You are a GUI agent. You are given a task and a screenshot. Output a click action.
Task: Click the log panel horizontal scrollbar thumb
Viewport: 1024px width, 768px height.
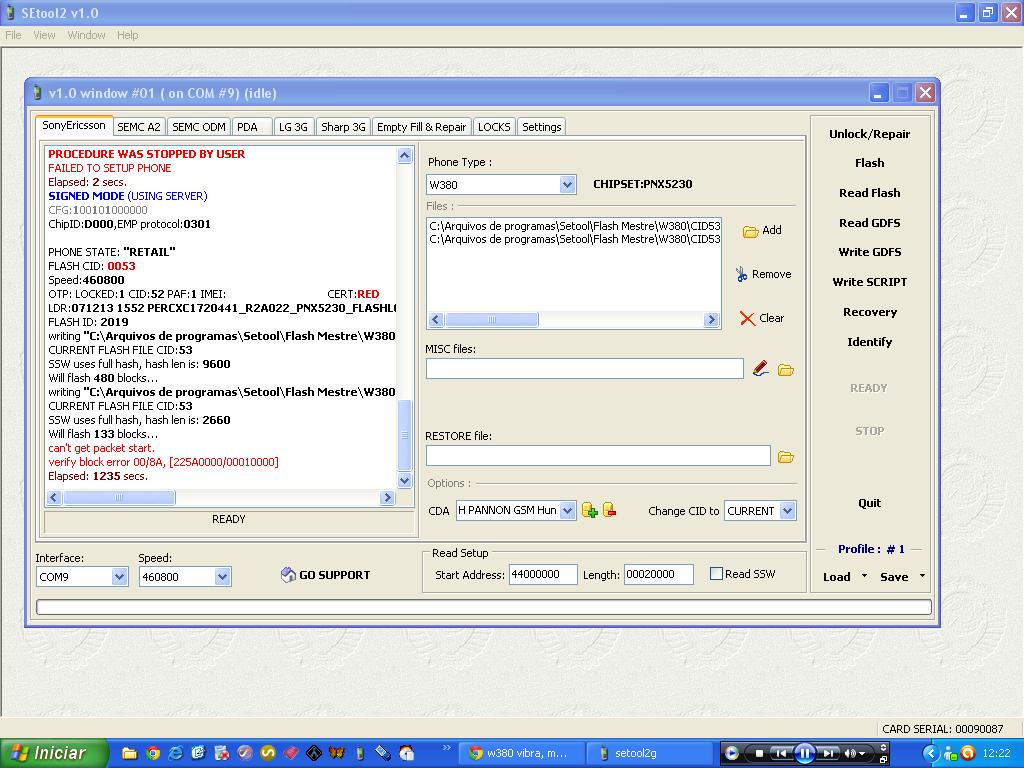(x=120, y=498)
